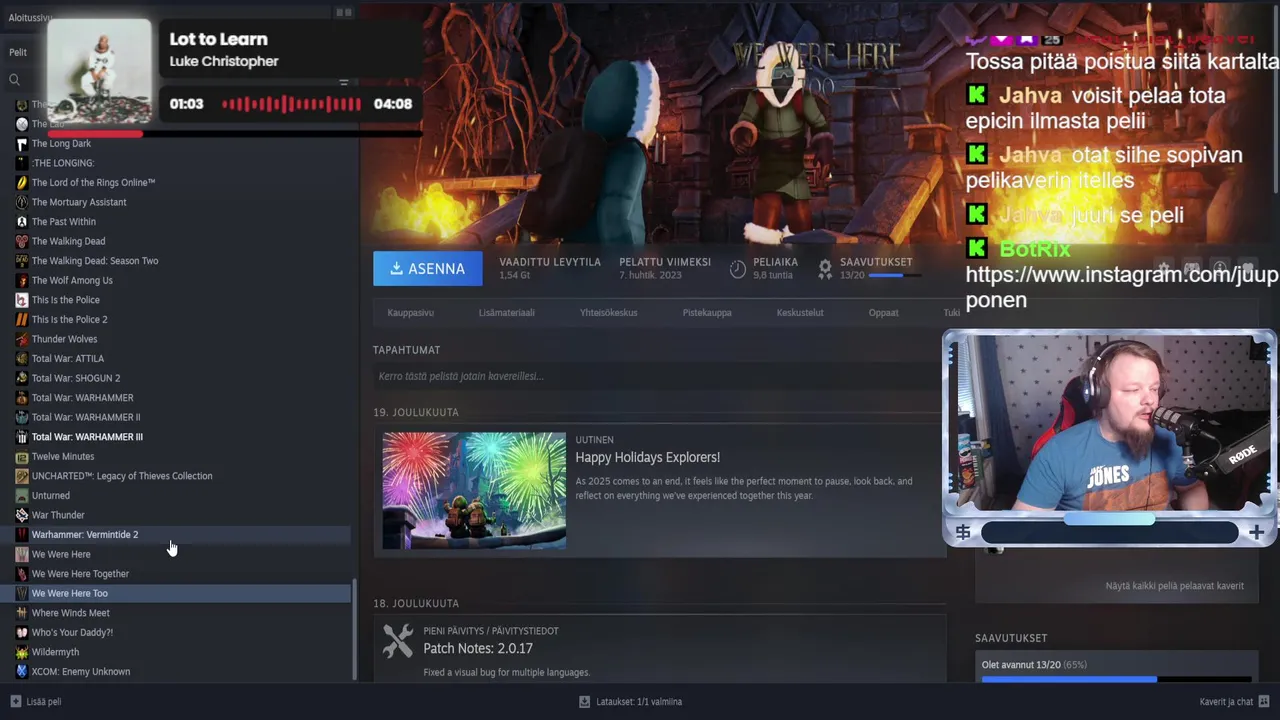Open the Kauppasivu tab
This screenshot has height=720, width=1280.
(x=410, y=313)
